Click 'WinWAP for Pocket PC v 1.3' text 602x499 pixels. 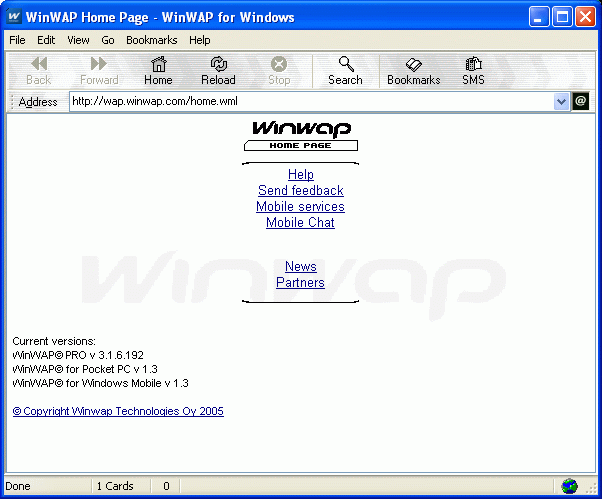[85, 369]
